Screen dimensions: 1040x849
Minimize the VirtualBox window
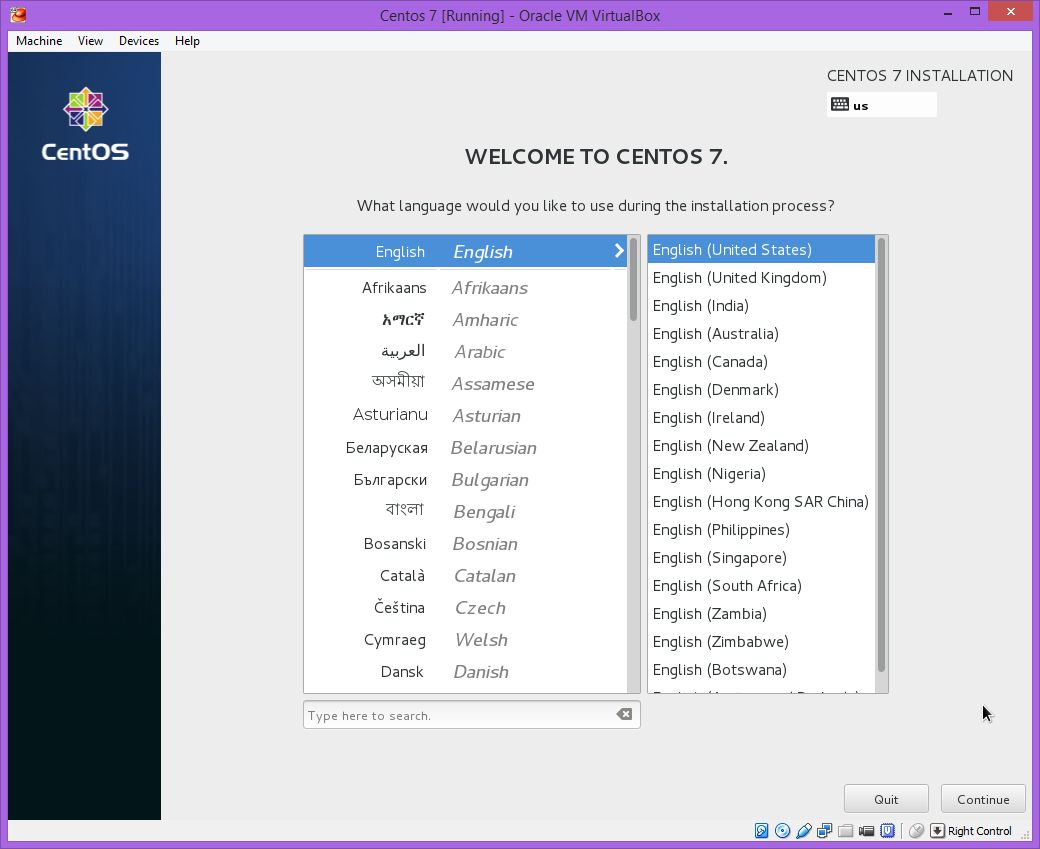(x=948, y=12)
